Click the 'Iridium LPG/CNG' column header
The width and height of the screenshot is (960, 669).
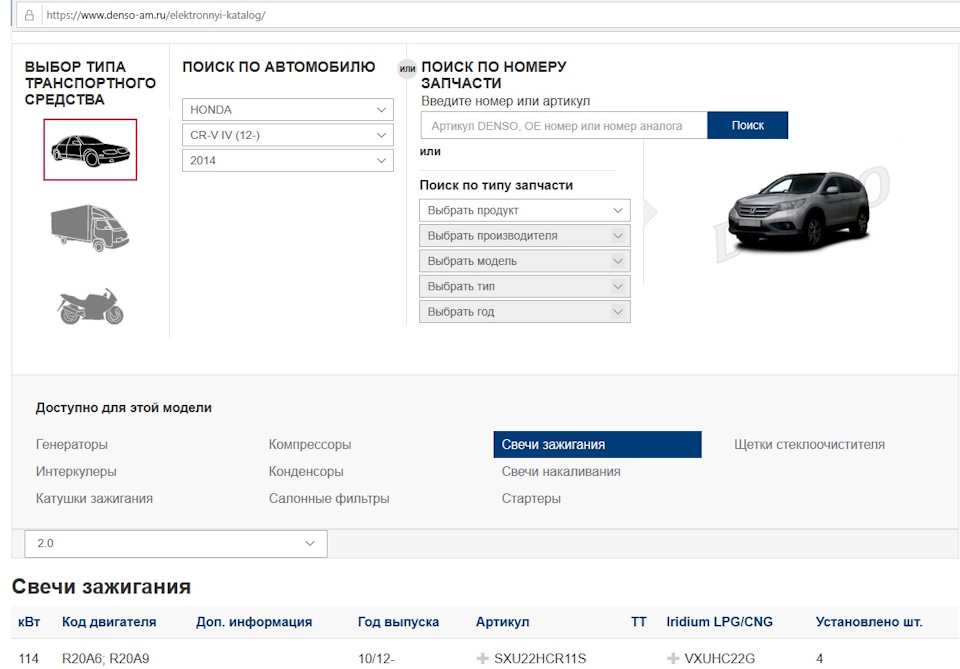(x=719, y=622)
